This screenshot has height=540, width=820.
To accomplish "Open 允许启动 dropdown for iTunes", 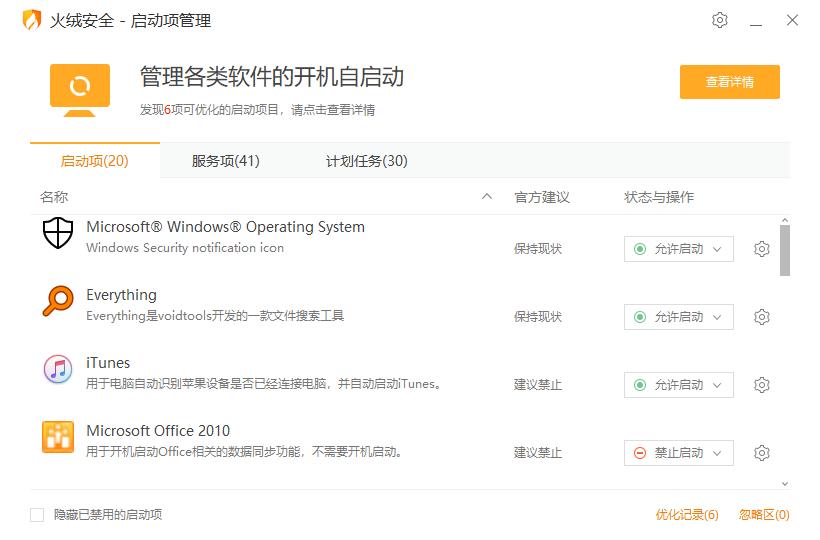I will tap(678, 385).
